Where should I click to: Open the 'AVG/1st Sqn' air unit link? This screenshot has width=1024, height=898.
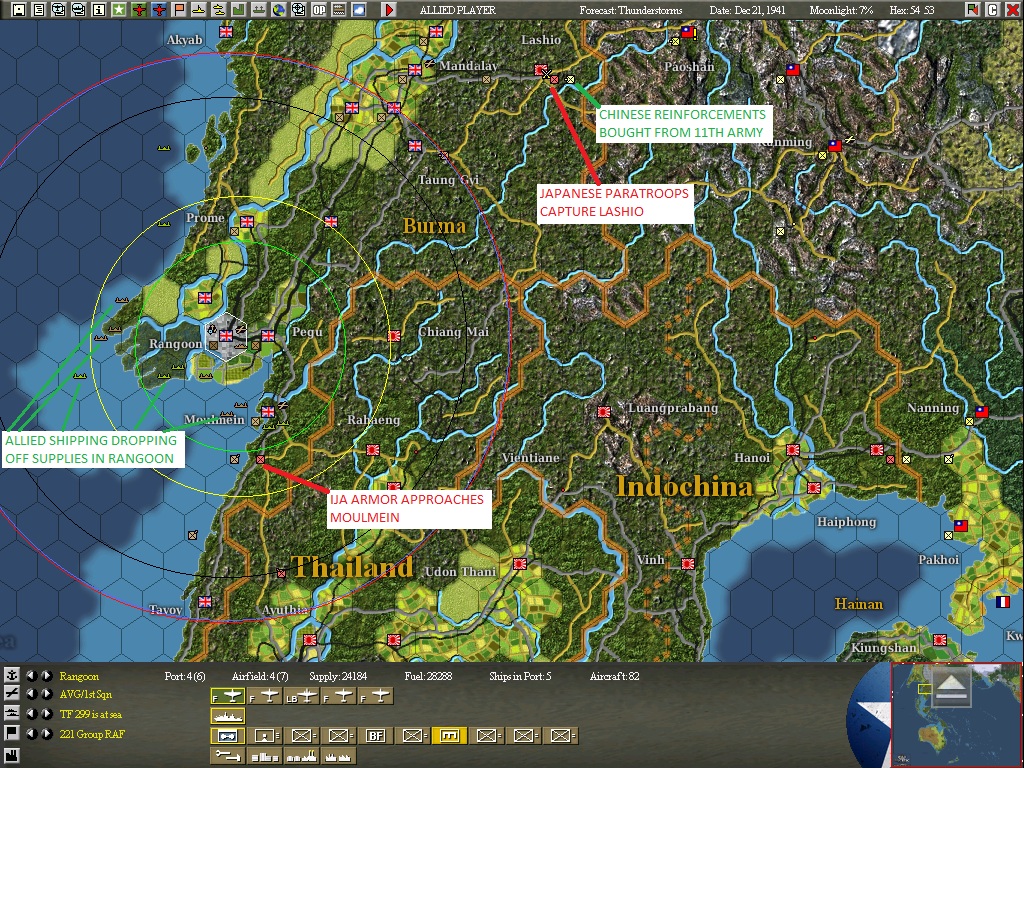pyautogui.click(x=86, y=694)
